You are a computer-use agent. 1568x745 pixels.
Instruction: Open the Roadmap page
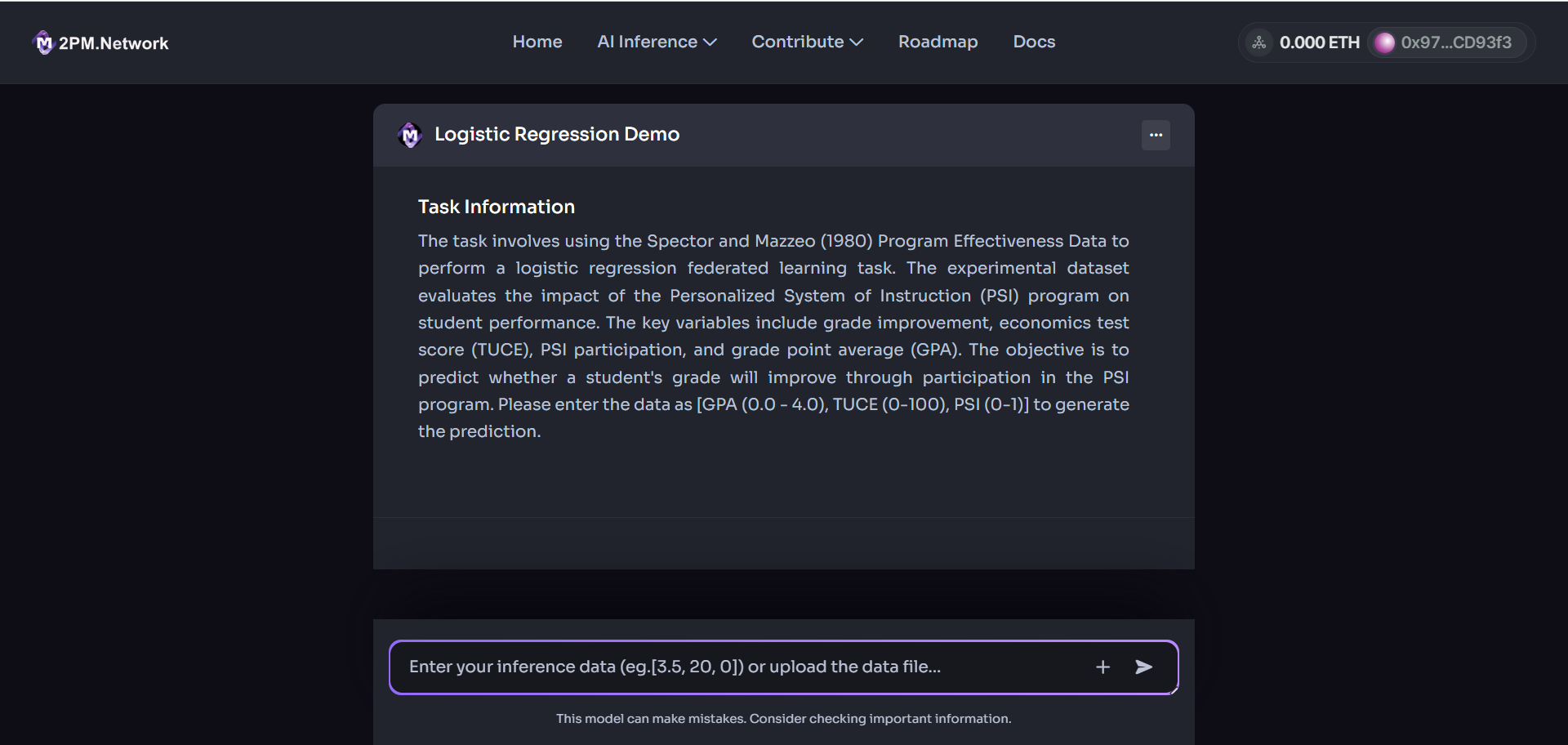click(x=938, y=42)
